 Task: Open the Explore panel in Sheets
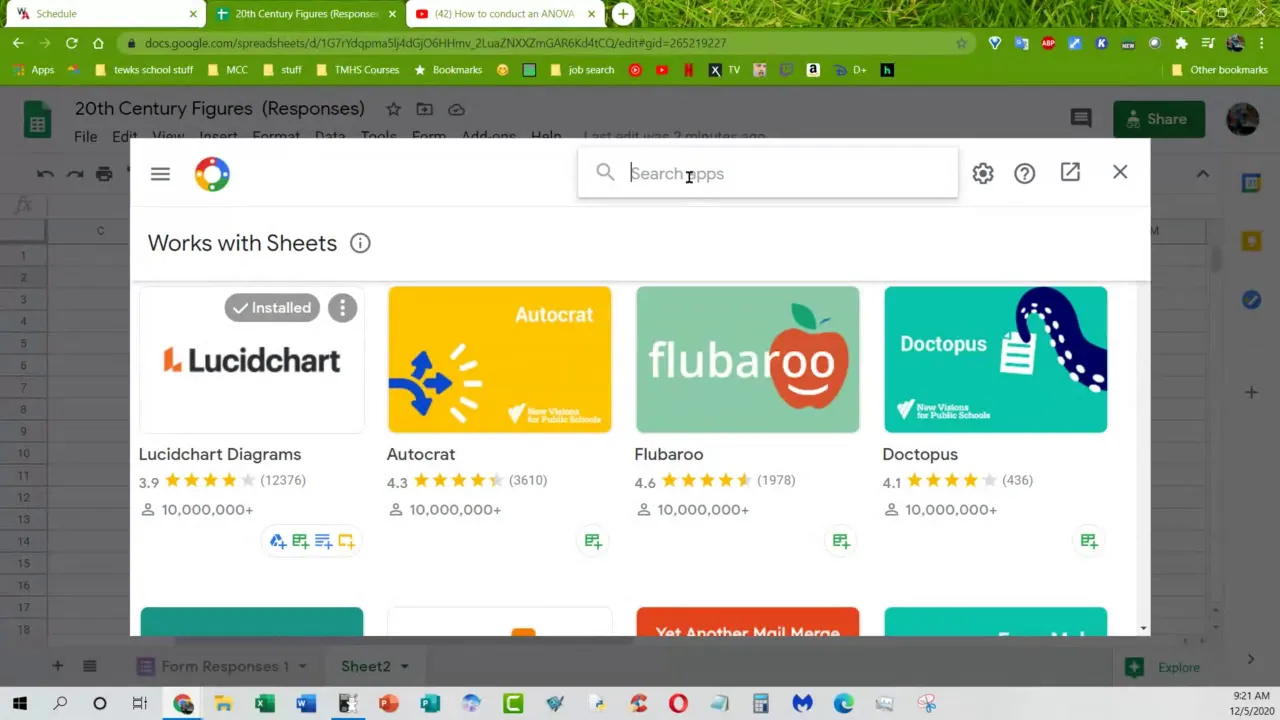pos(1163,667)
